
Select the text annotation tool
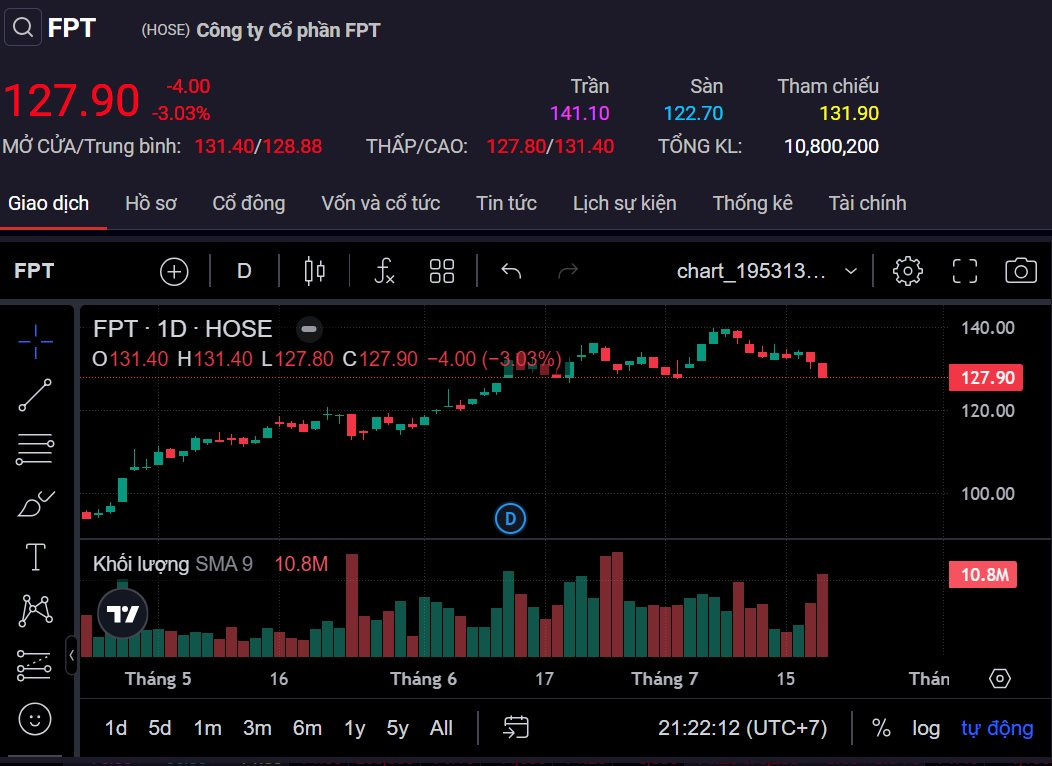pos(34,558)
